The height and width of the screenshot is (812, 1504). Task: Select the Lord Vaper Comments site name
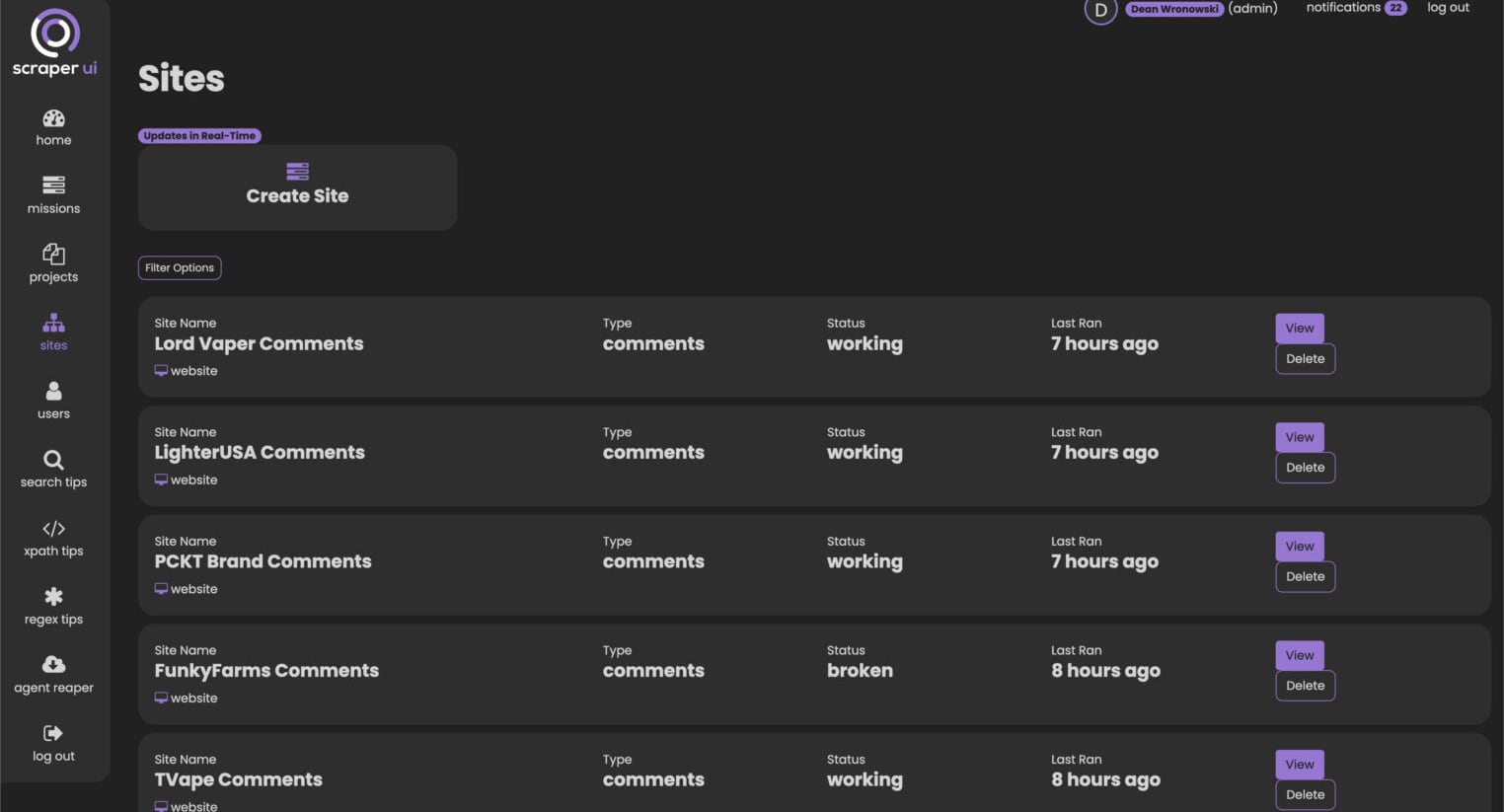(259, 344)
